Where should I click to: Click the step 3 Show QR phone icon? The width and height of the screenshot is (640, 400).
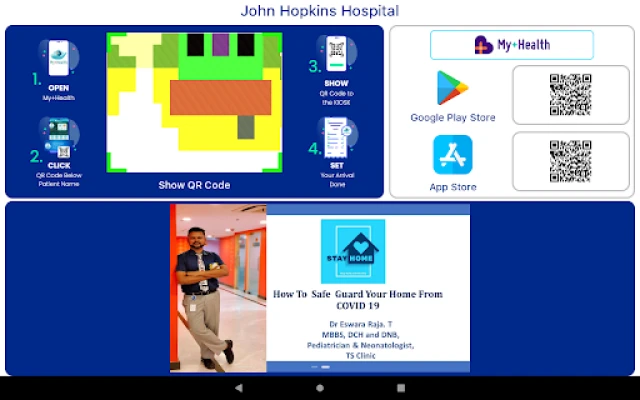(x=336, y=53)
